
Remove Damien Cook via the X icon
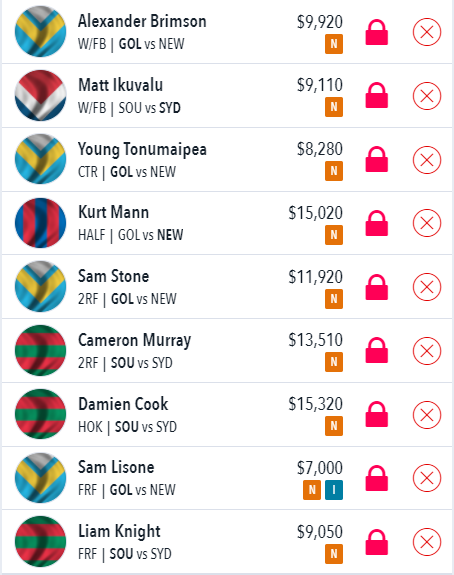[426, 415]
